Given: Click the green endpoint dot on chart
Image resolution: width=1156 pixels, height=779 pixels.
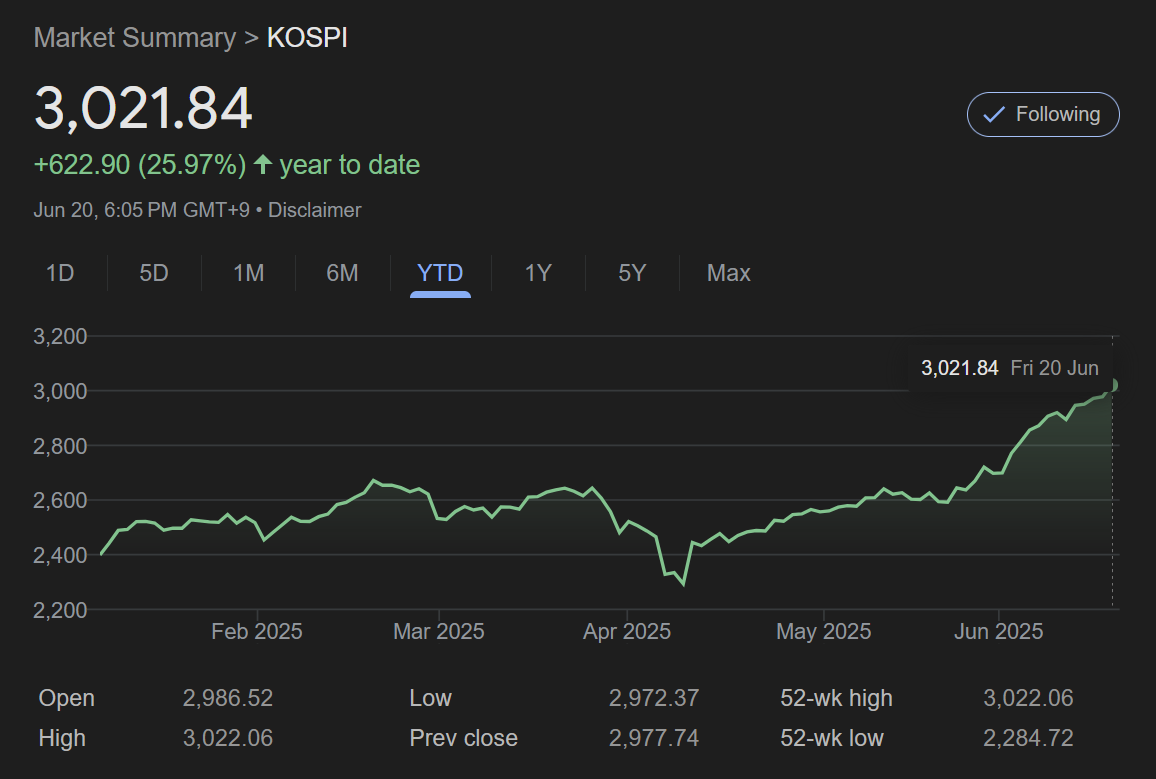Looking at the screenshot, I should 1113,385.
